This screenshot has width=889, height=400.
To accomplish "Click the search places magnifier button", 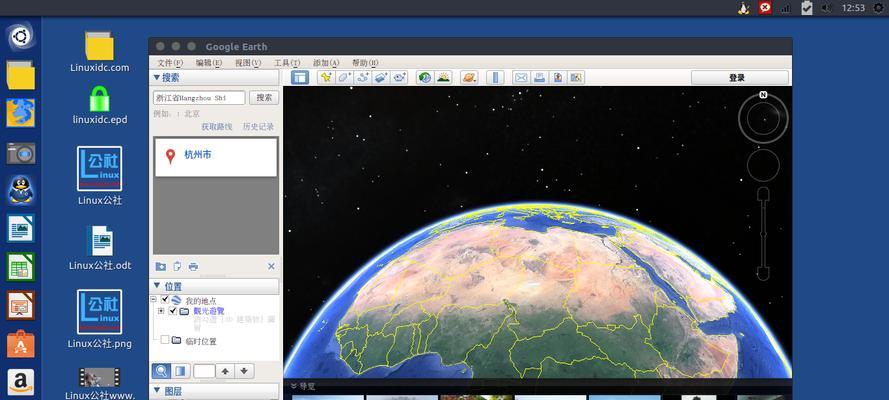I will [x=161, y=371].
